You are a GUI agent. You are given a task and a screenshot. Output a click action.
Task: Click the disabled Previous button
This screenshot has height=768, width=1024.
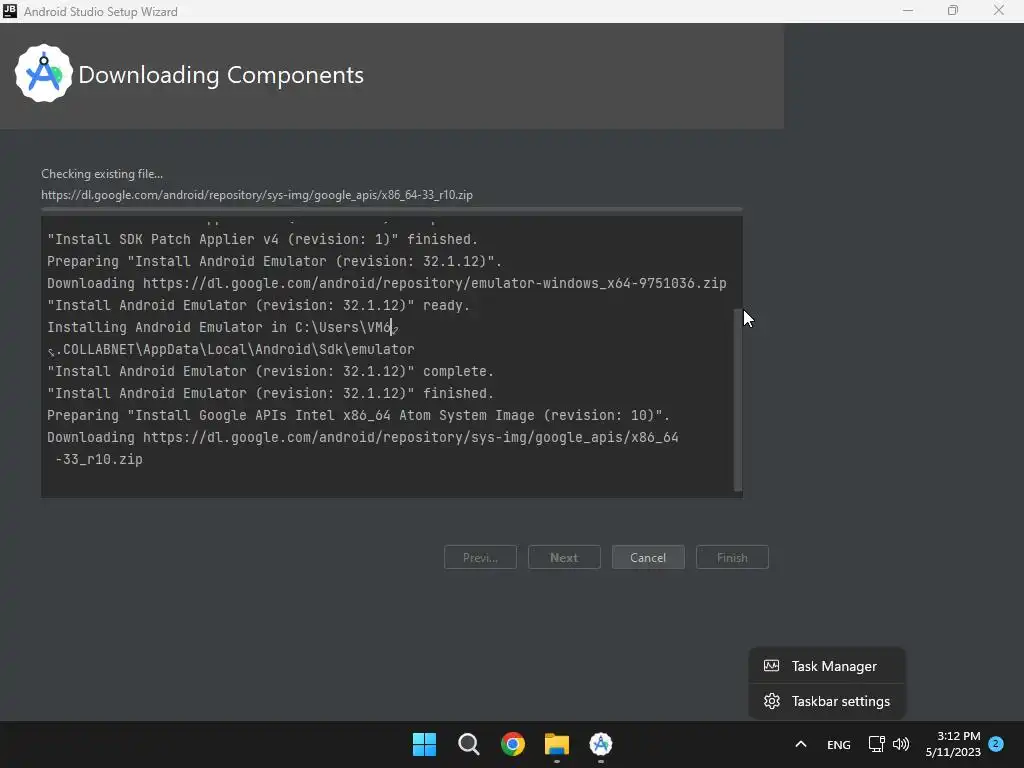point(480,557)
